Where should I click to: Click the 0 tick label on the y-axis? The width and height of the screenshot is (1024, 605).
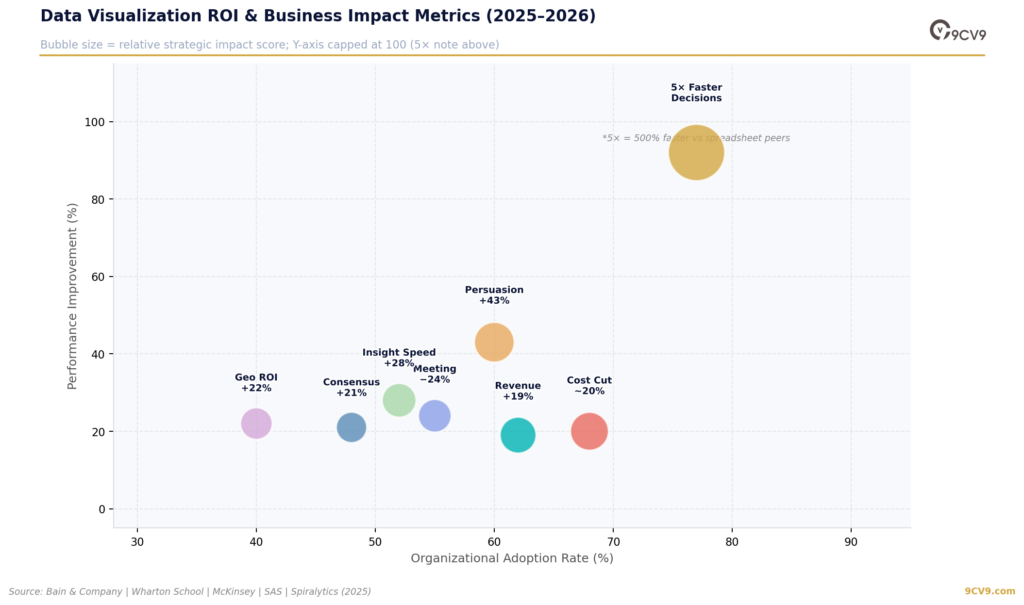tap(102, 509)
